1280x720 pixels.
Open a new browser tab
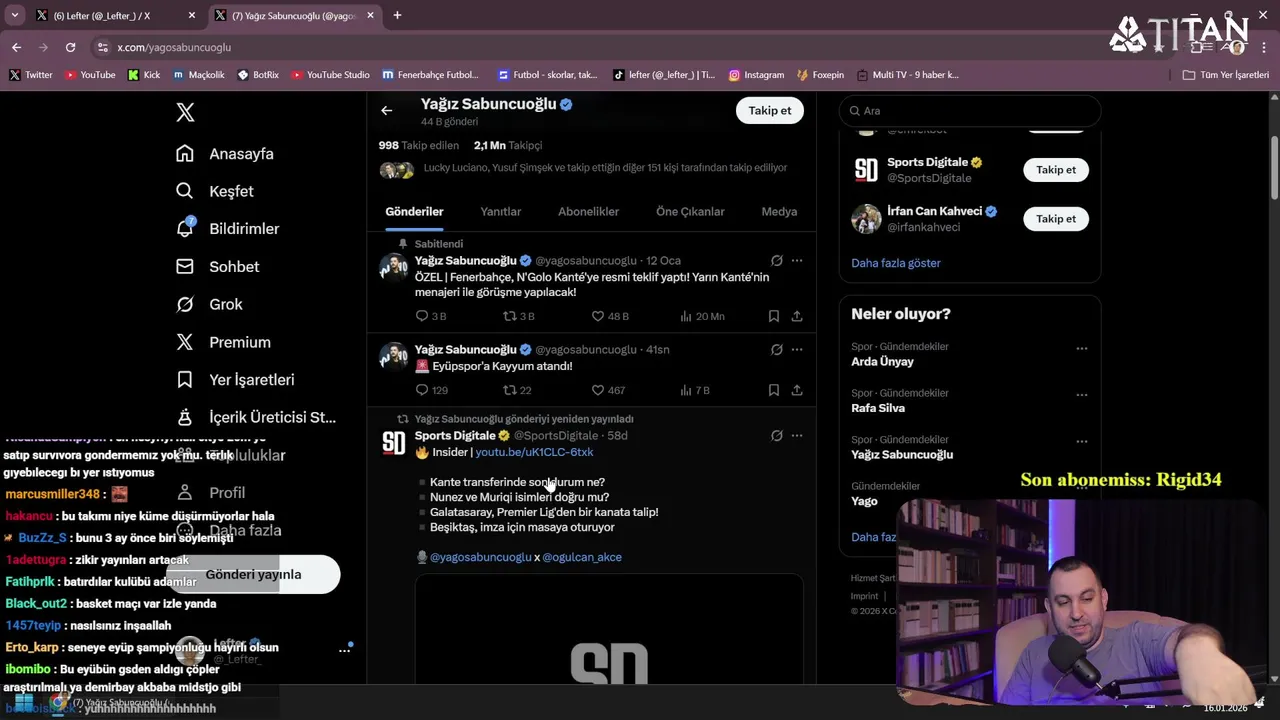397,15
